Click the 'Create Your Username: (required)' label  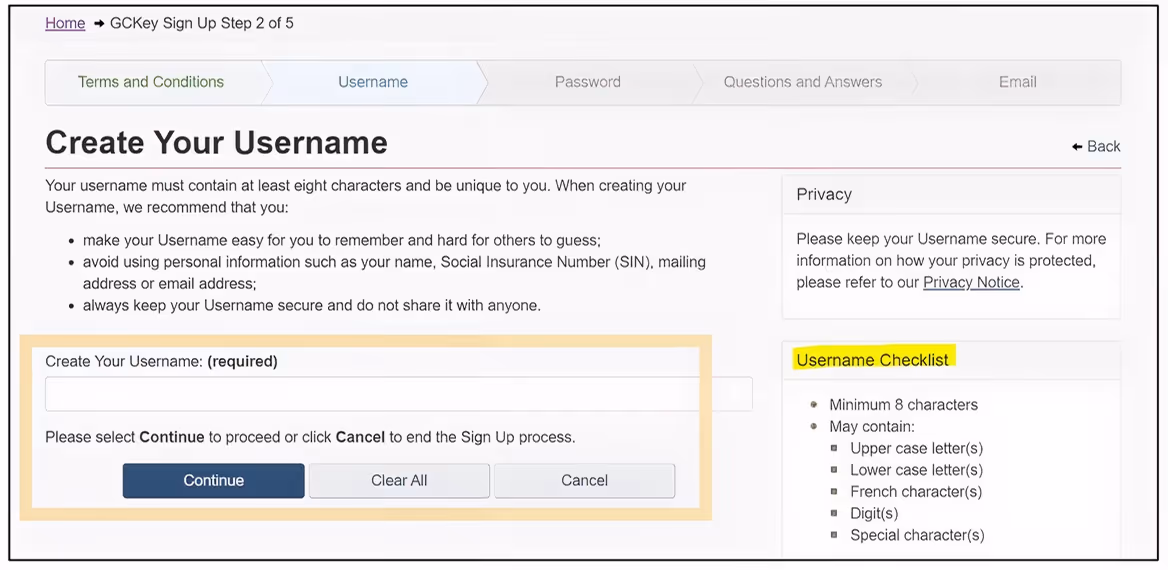161,361
